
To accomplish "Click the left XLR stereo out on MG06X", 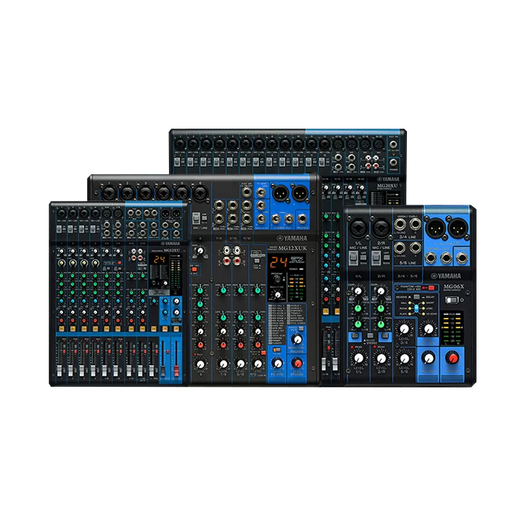I will point(435,228).
